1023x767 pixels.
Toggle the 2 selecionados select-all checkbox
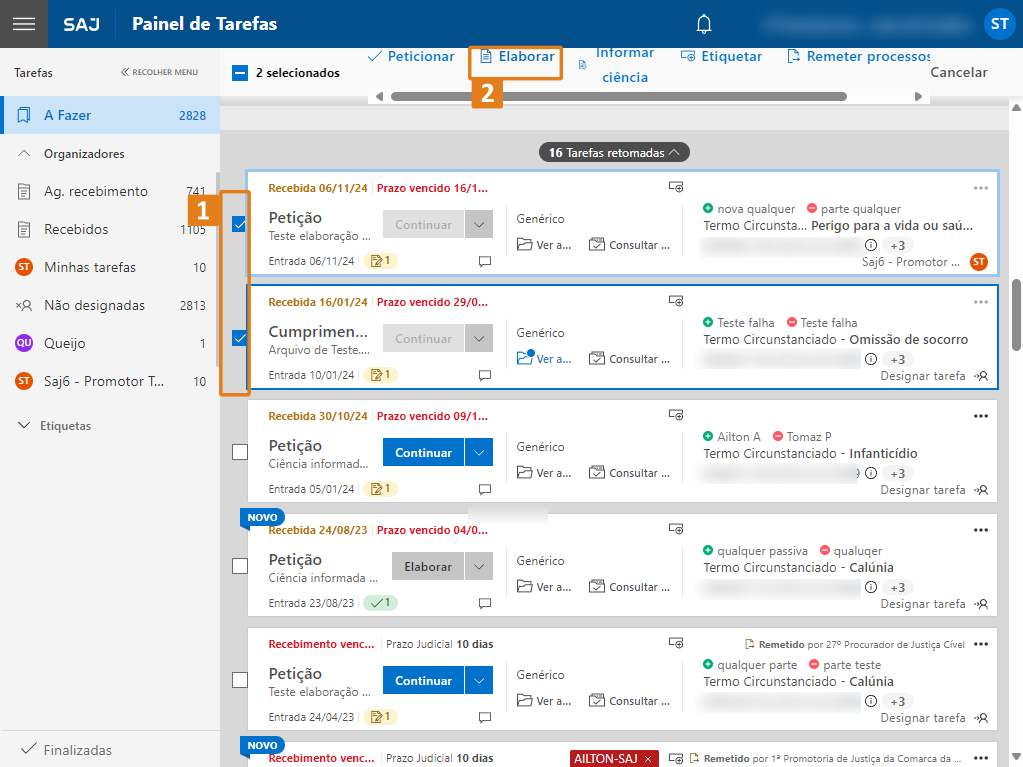240,73
